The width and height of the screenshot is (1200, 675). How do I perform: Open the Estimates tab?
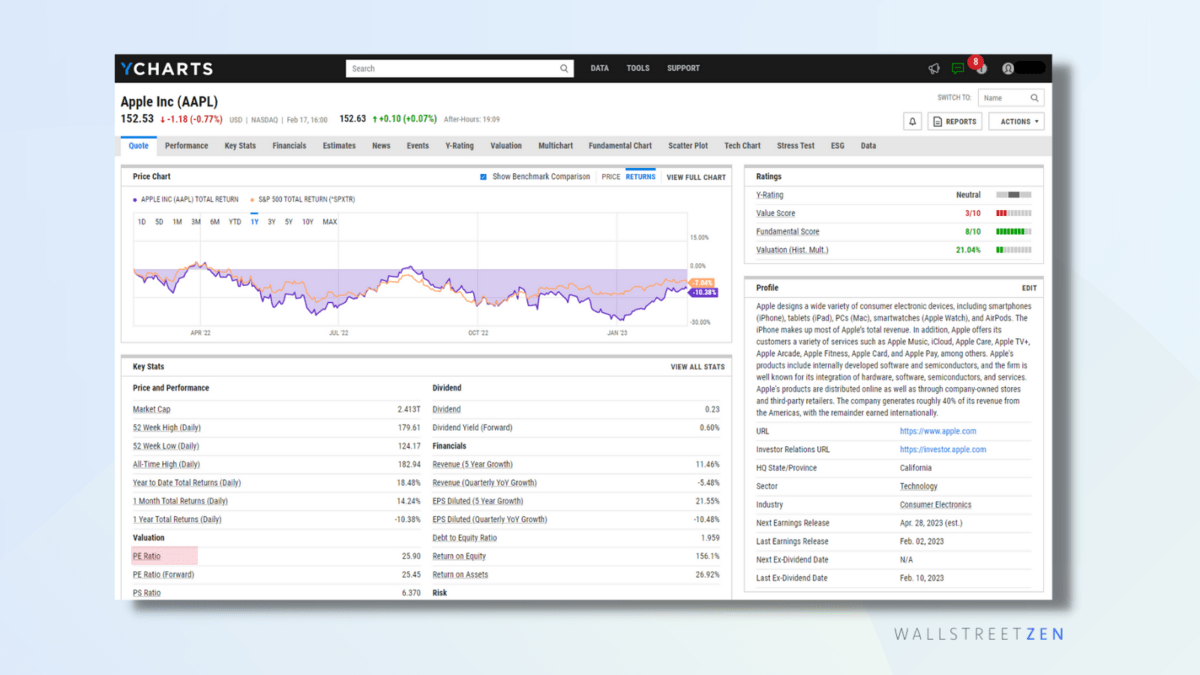(339, 146)
